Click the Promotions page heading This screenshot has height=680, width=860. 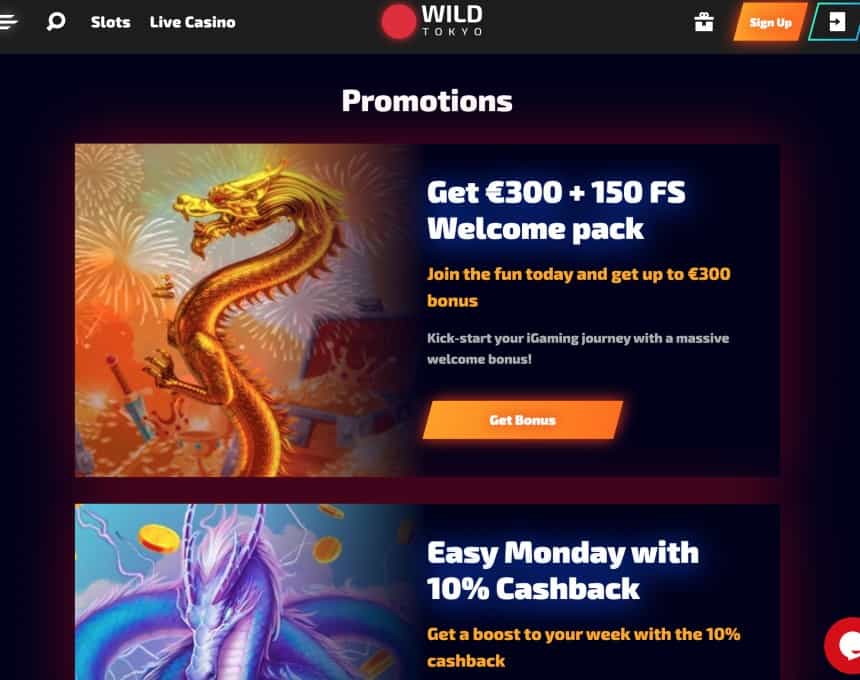pyautogui.click(x=427, y=101)
